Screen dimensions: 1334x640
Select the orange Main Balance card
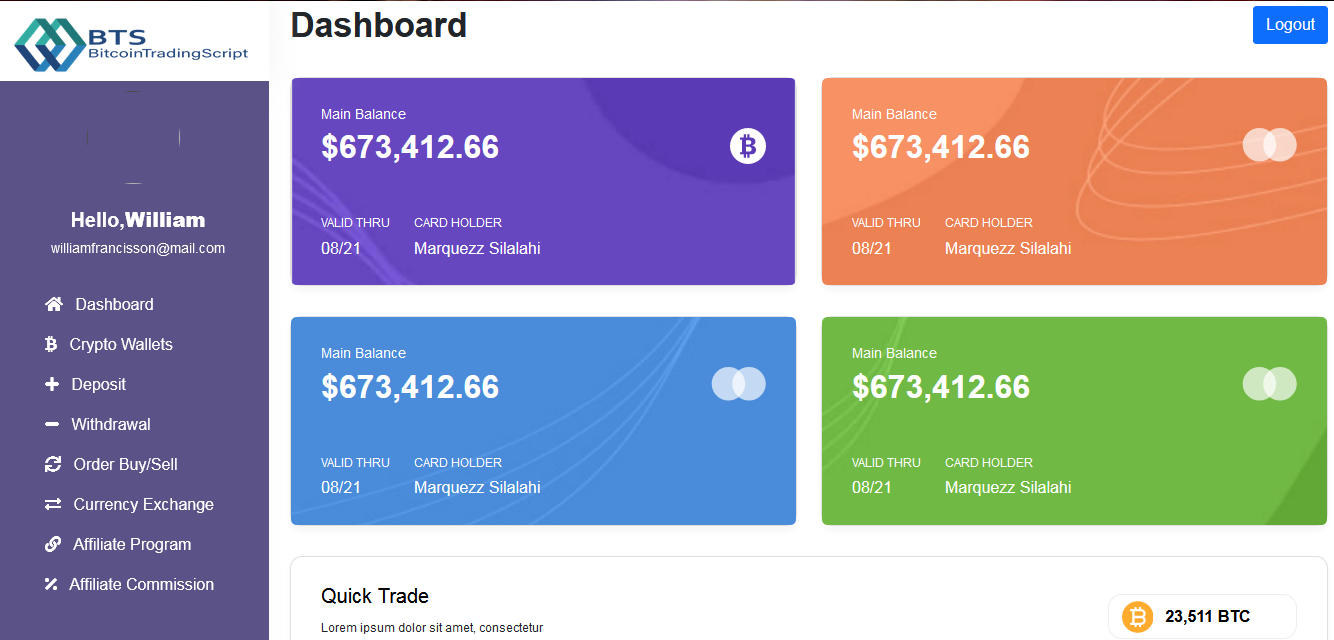(1074, 181)
